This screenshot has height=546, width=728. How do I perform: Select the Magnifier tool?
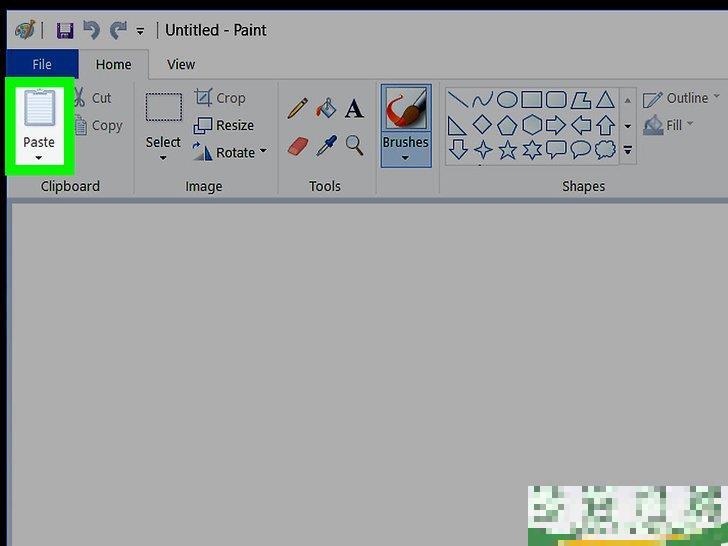click(x=354, y=146)
